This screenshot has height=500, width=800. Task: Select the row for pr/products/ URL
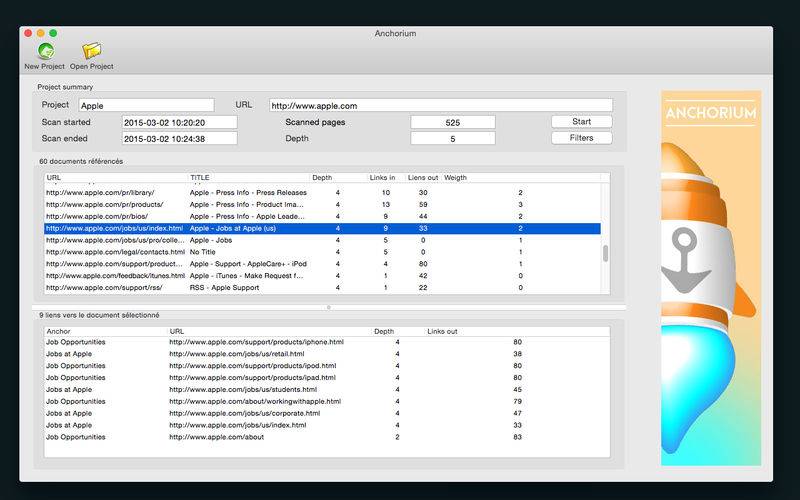coord(322,205)
